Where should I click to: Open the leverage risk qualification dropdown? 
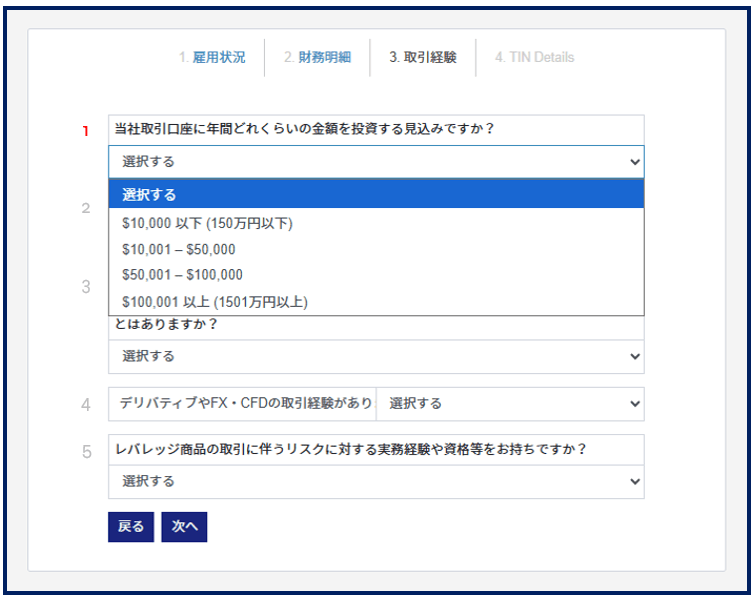point(376,481)
